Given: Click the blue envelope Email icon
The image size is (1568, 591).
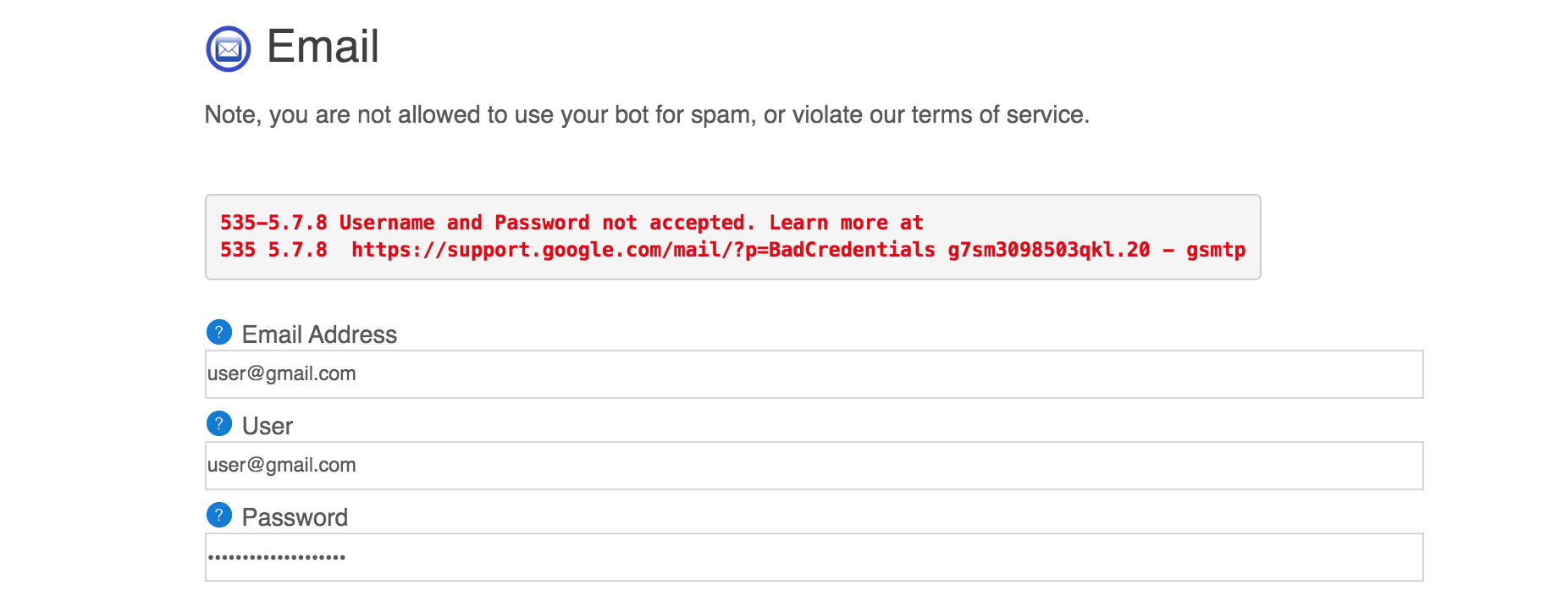Looking at the screenshot, I should click(x=229, y=49).
